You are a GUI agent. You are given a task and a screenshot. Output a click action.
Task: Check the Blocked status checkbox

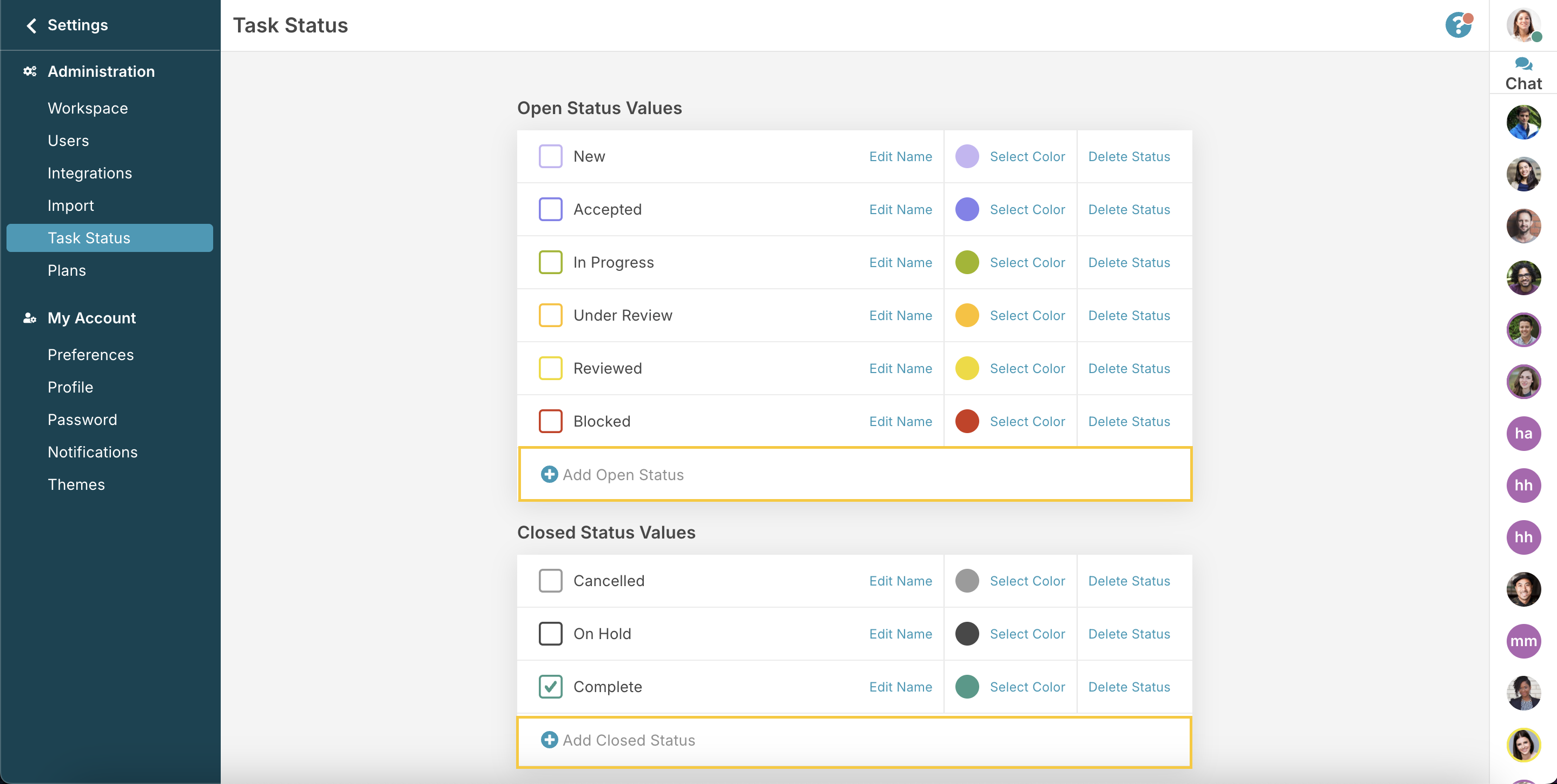pos(551,421)
